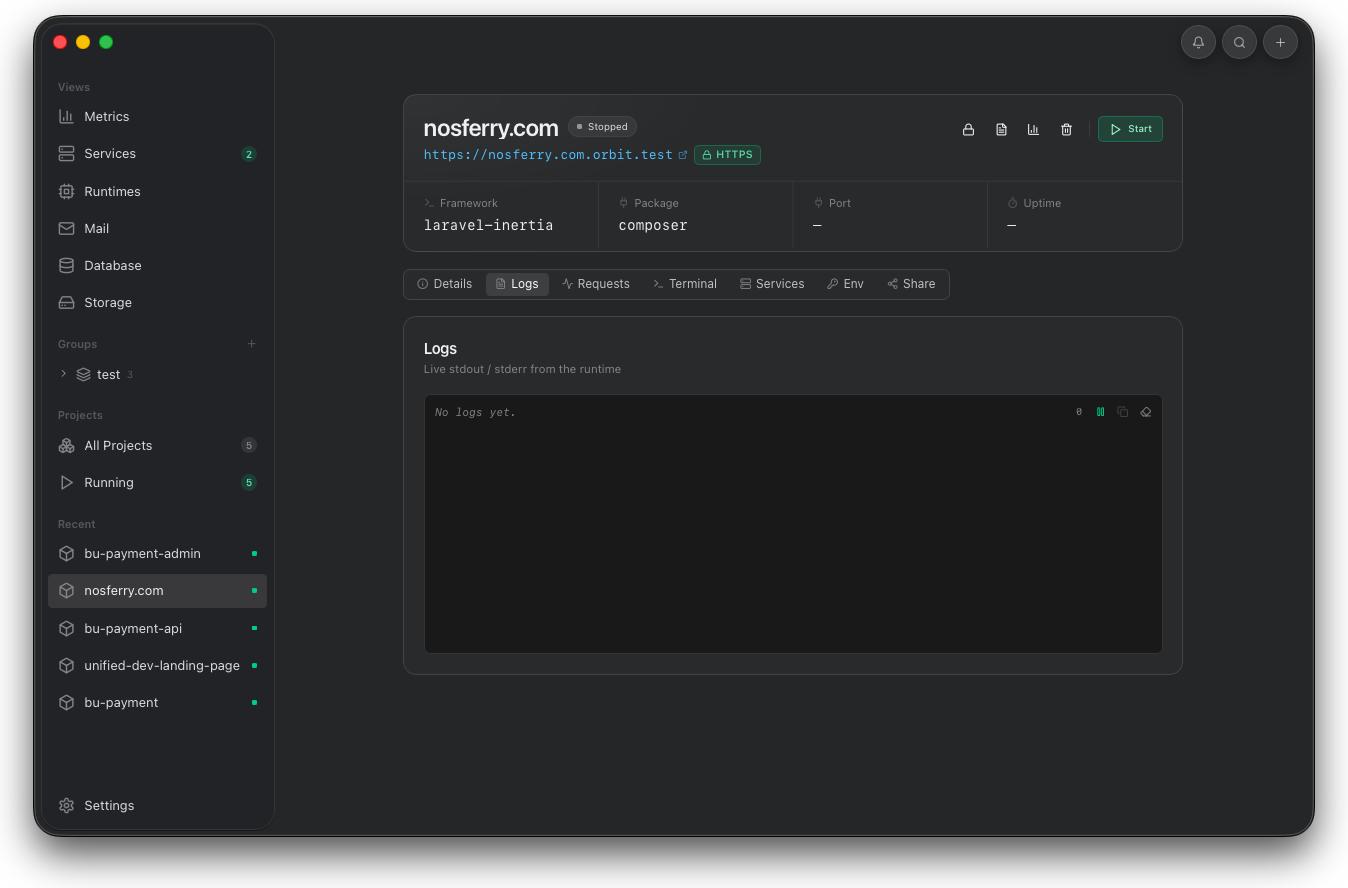
Task: Click the Stopped status badge
Action: click(602, 127)
